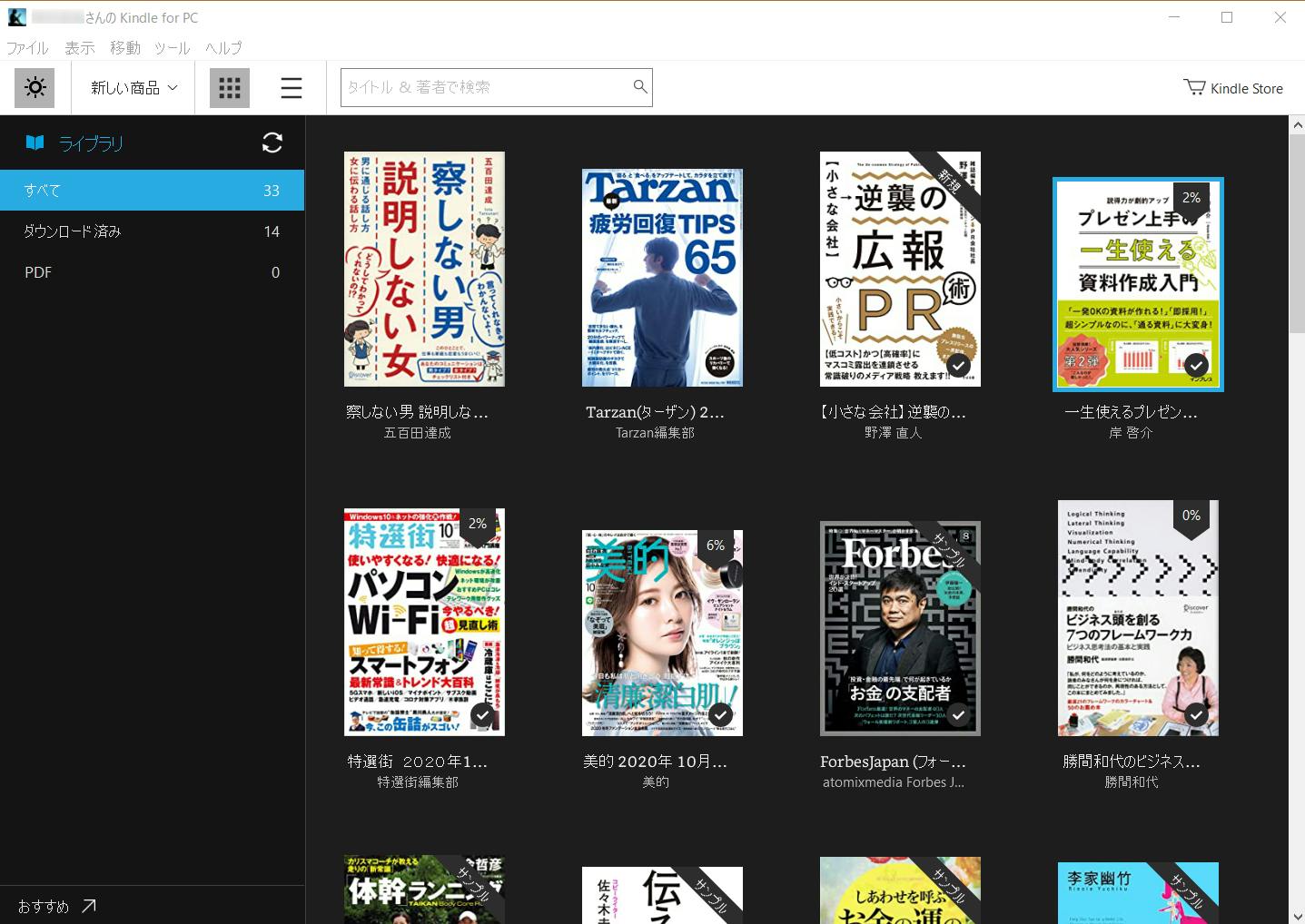Open 逆襲の広報PR book cover
This screenshot has width=1305, height=924.
tap(900, 270)
